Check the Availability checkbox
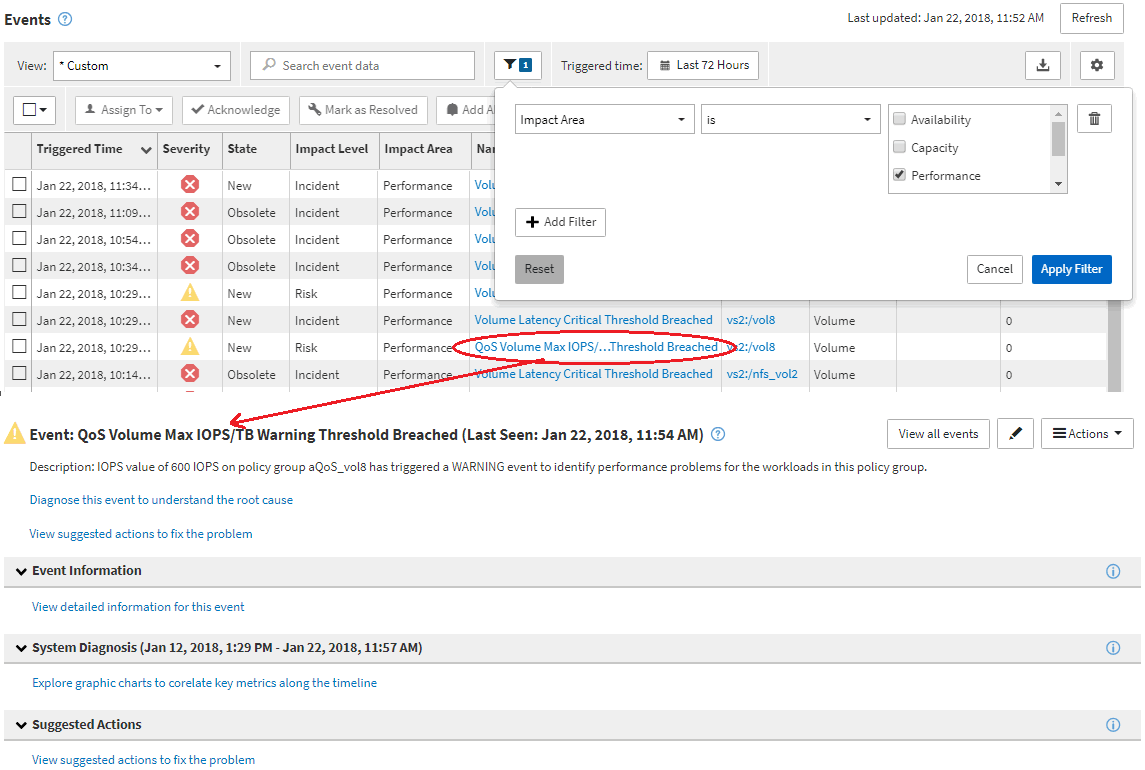The image size is (1145, 770). click(899, 119)
